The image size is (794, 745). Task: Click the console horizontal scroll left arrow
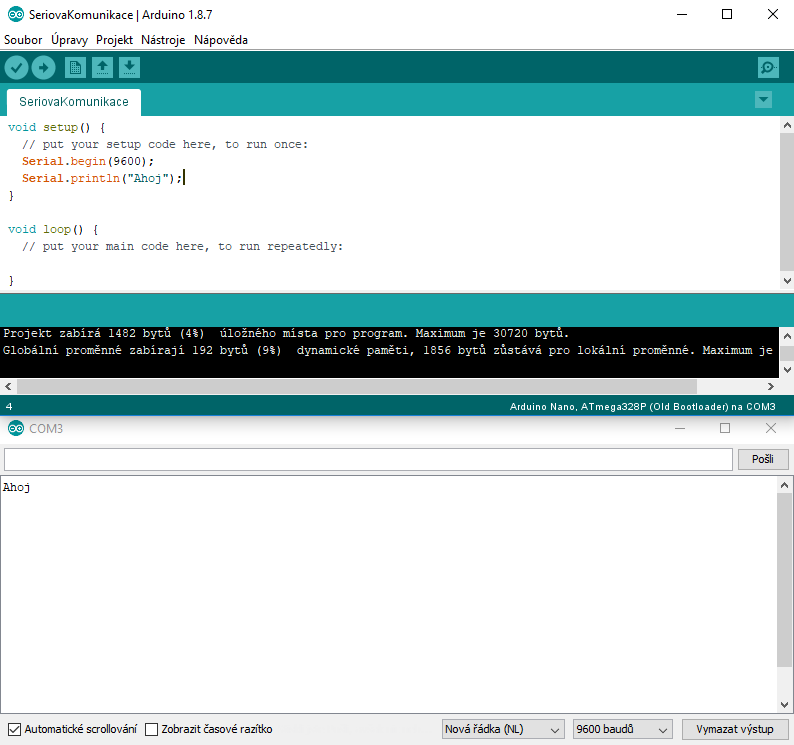pyautogui.click(x=8, y=386)
